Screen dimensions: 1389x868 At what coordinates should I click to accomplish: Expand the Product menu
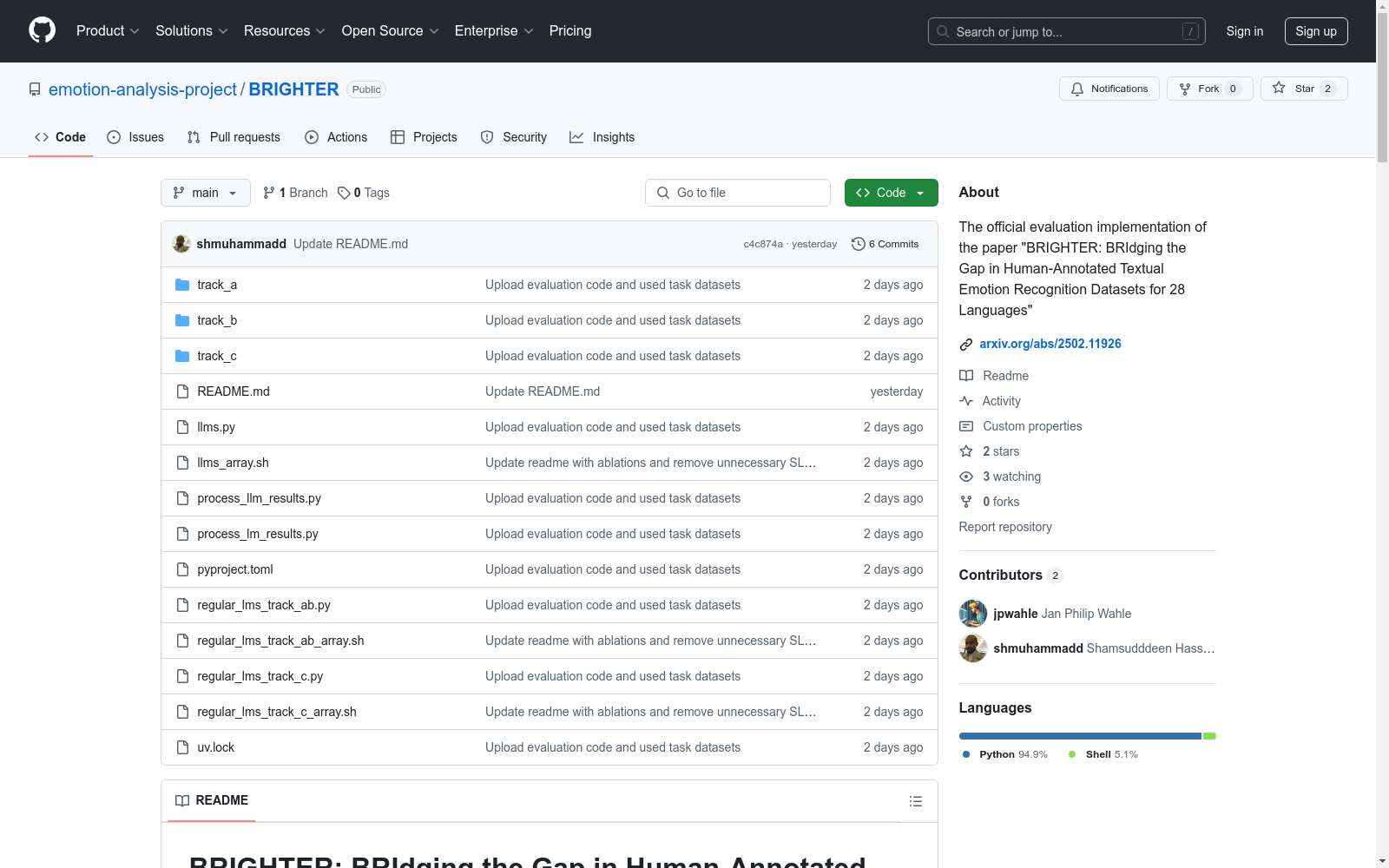[x=108, y=31]
